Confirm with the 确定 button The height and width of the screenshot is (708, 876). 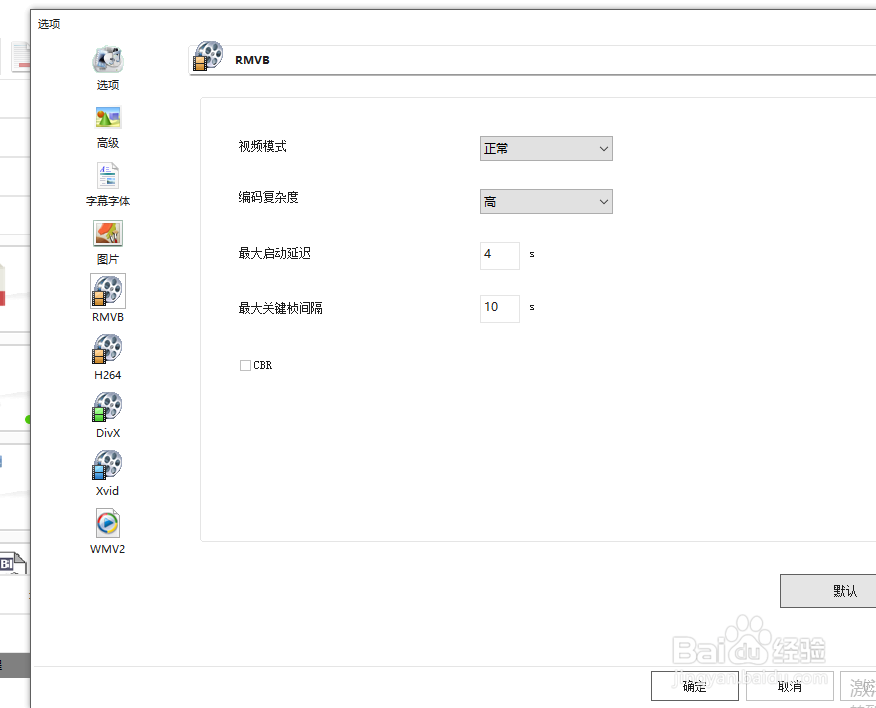pyautogui.click(x=695, y=686)
